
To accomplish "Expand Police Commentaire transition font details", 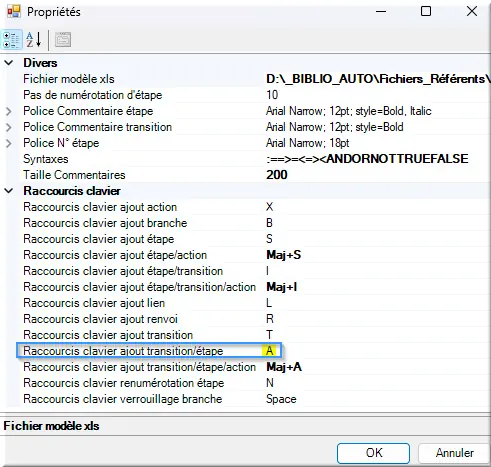I will 9,127.
